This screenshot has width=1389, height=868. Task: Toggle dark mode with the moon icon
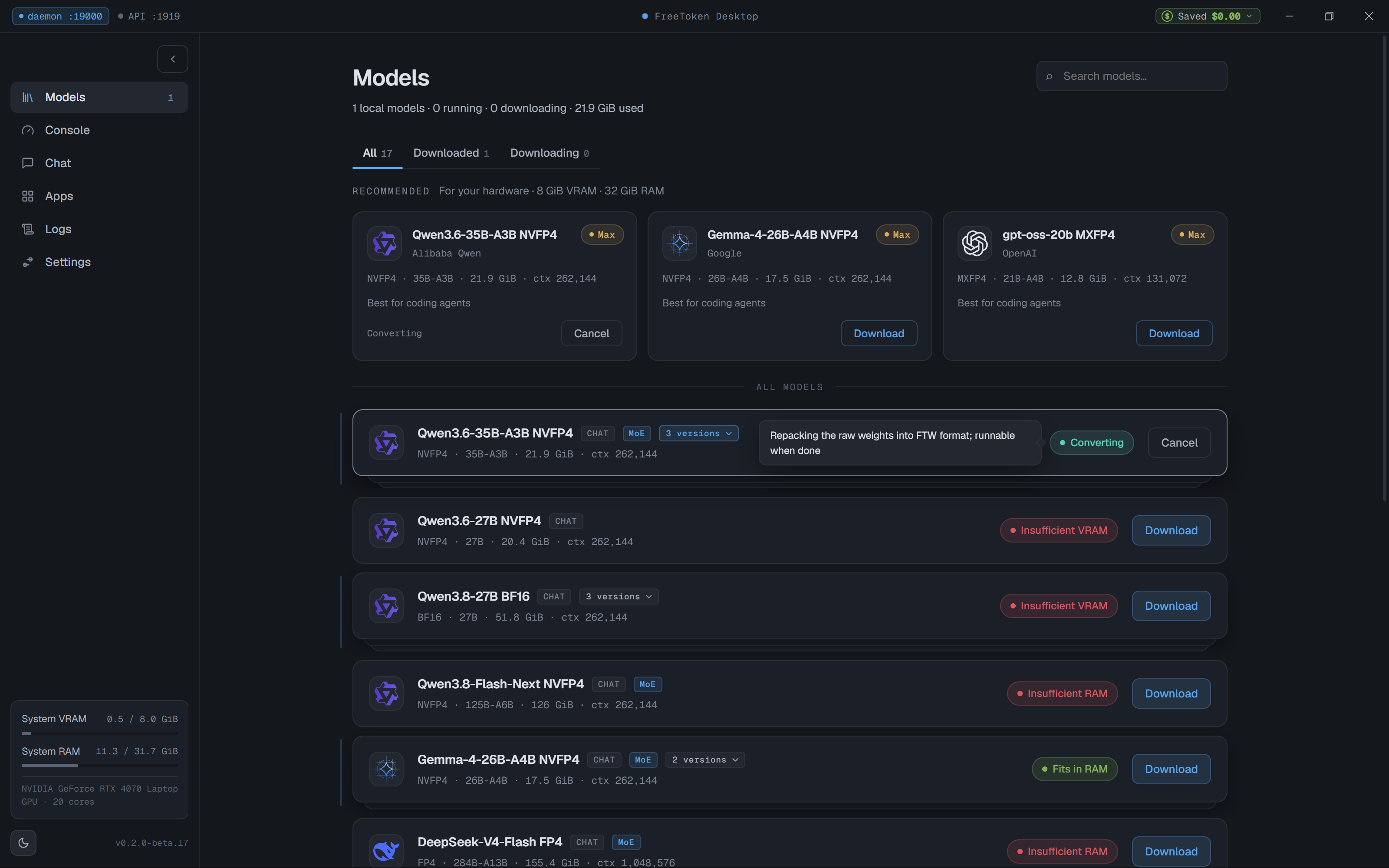point(23,843)
